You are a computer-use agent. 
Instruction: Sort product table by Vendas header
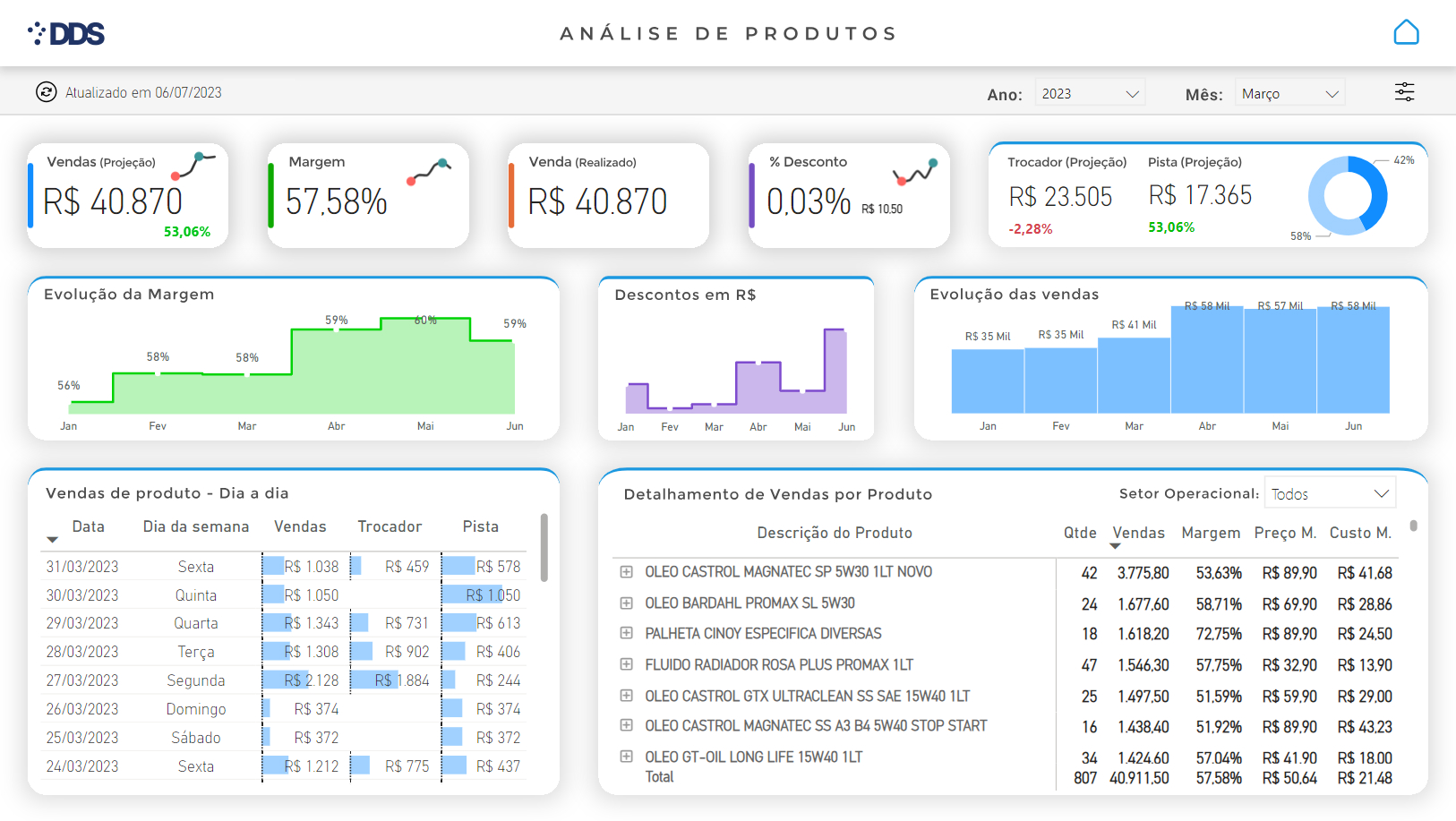click(1139, 533)
